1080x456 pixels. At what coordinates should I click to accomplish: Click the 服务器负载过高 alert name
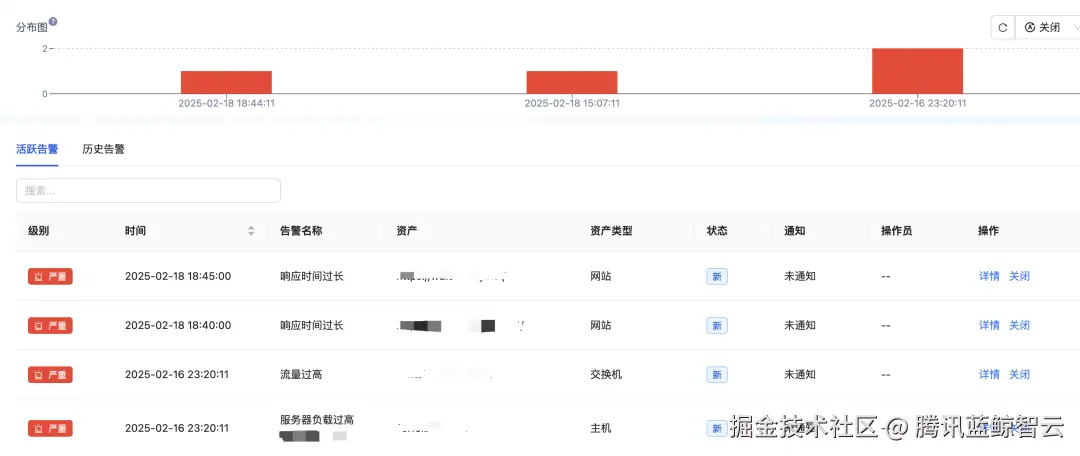pos(317,419)
